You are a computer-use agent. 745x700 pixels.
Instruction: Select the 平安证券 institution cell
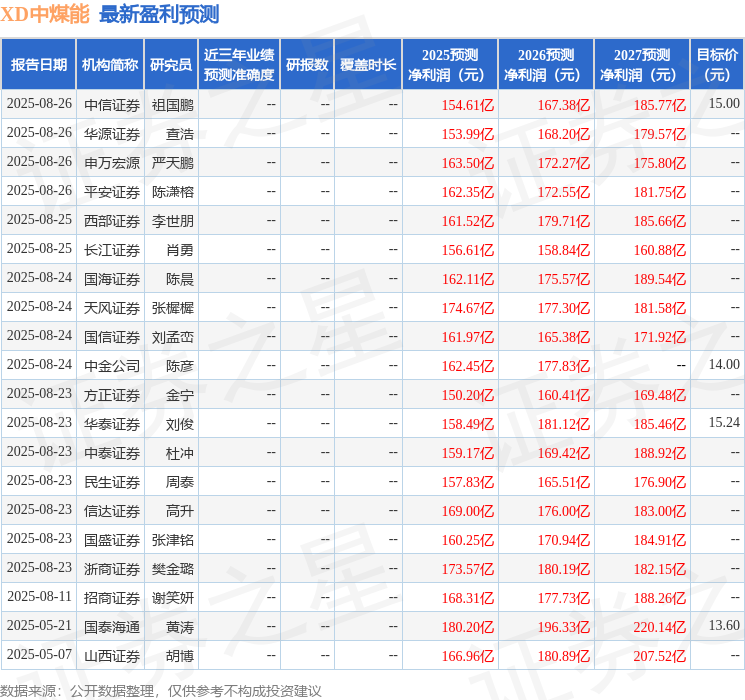(x=112, y=192)
